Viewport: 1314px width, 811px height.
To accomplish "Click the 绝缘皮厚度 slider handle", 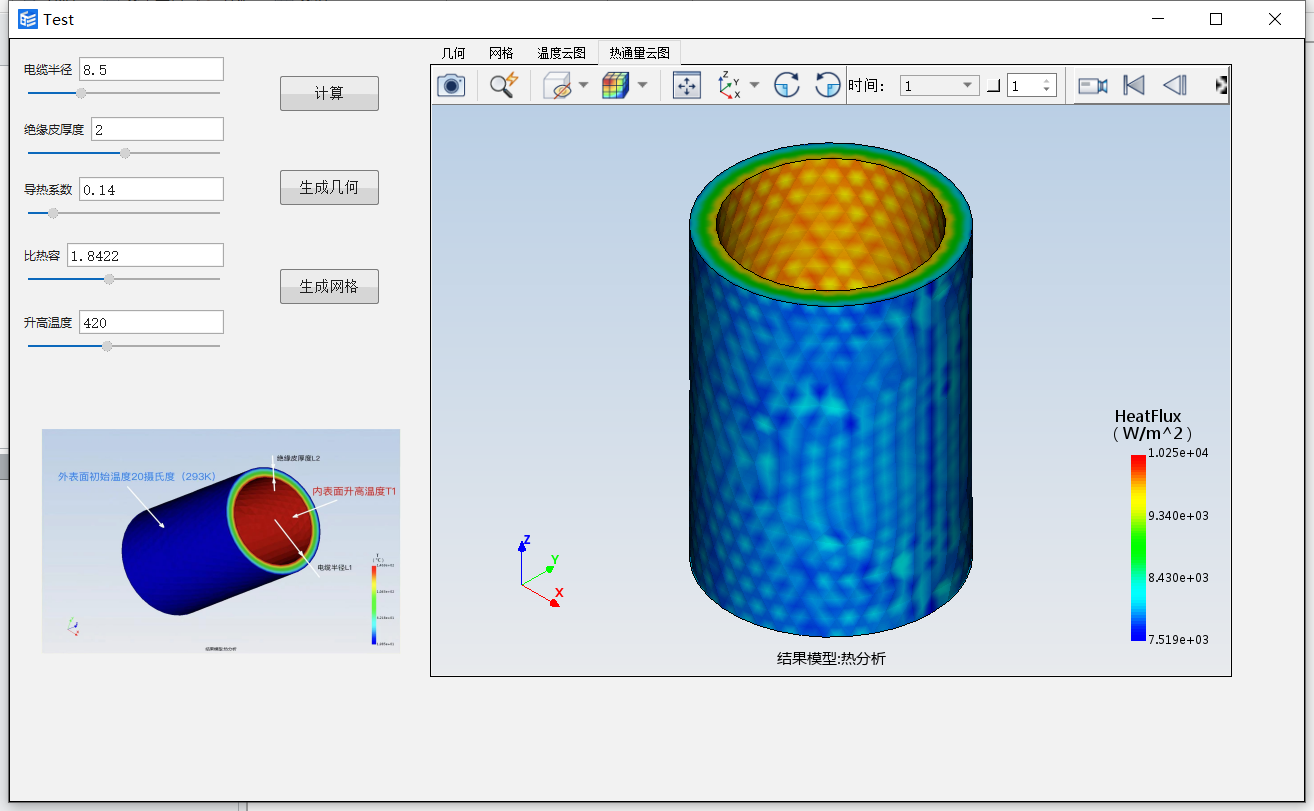I will pyautogui.click(x=125, y=153).
